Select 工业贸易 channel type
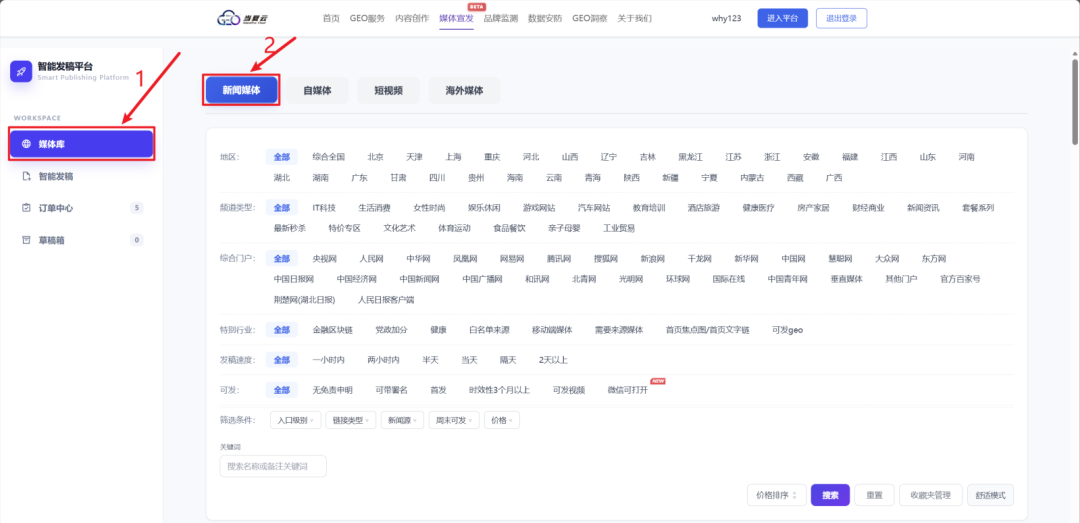This screenshot has width=1080, height=523. [x=619, y=228]
